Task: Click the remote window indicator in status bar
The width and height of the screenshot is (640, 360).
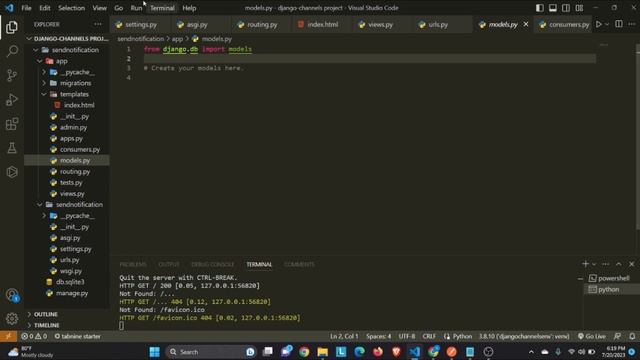Action: 8,336
